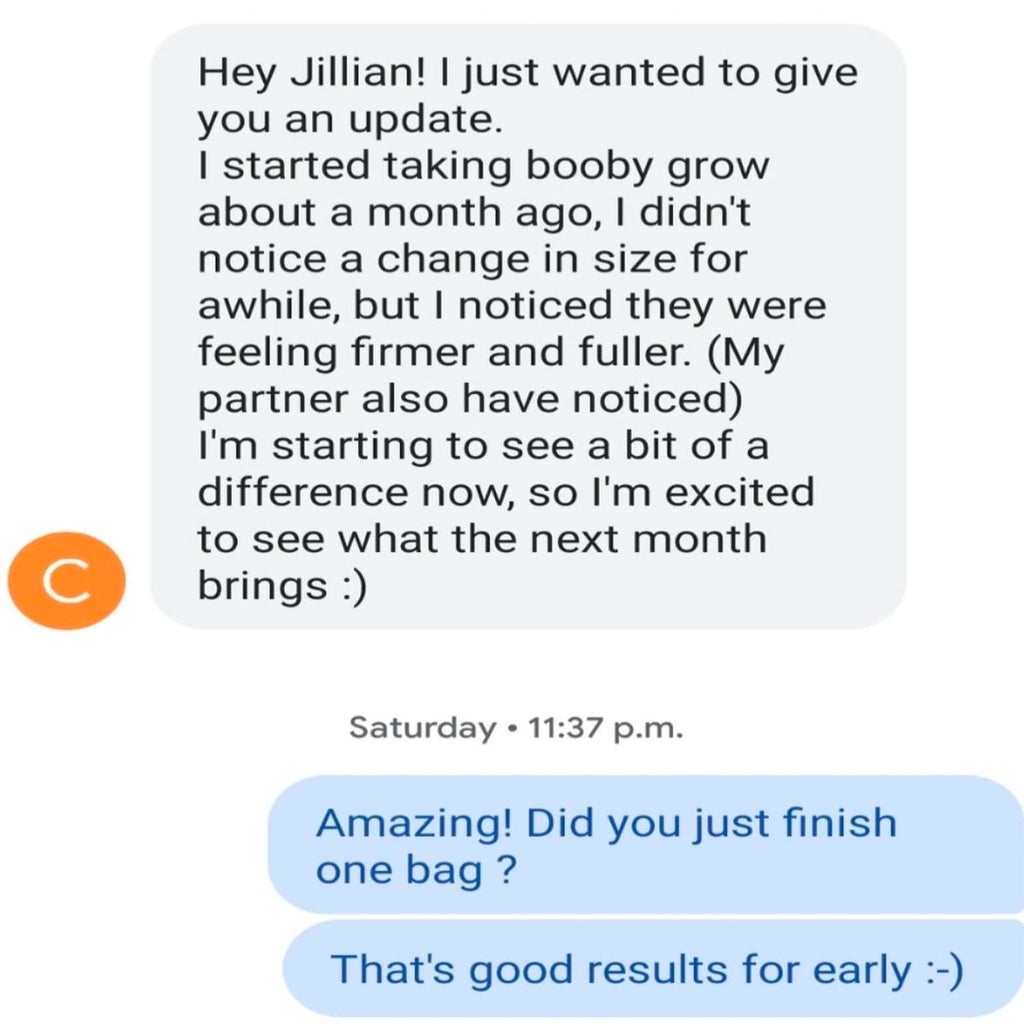Image resolution: width=1024 pixels, height=1024 pixels.
Task: Click the line "you an update."
Action: point(347,120)
